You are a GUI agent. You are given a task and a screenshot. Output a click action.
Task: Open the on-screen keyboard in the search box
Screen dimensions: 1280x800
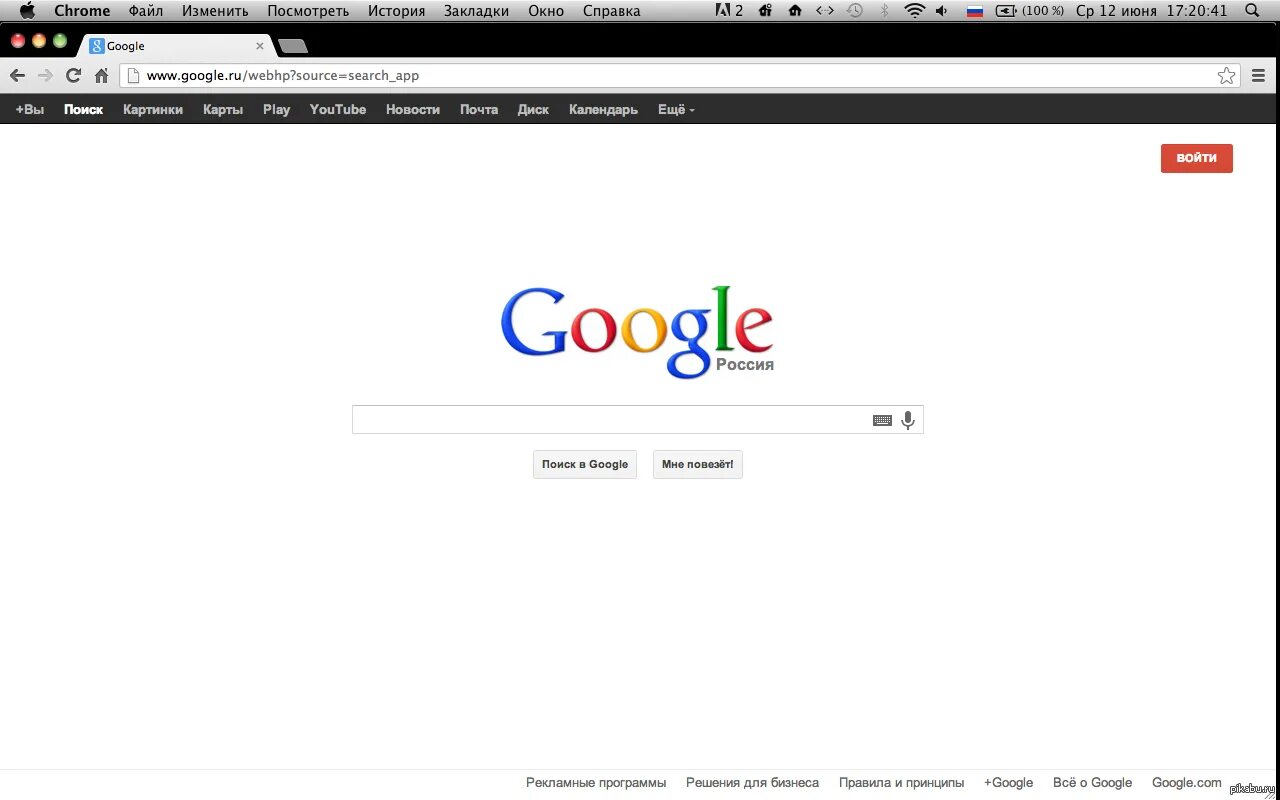pyautogui.click(x=882, y=421)
